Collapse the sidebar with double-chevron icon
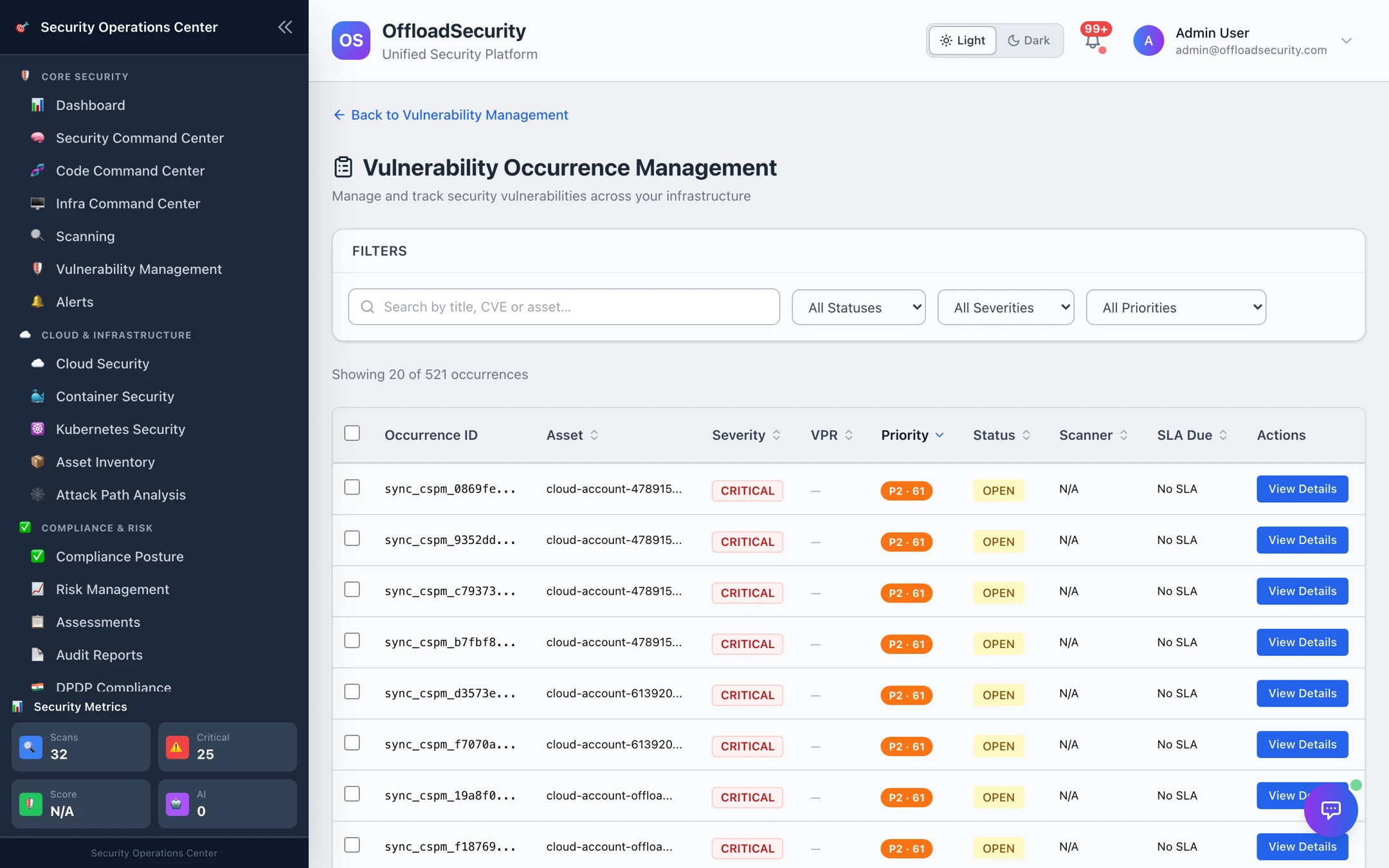Screen dimensions: 1389x868 click(x=285, y=27)
